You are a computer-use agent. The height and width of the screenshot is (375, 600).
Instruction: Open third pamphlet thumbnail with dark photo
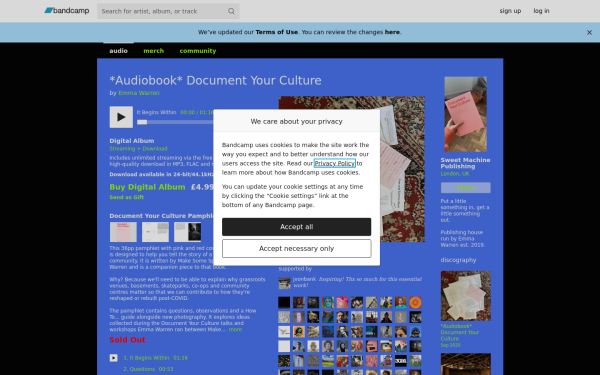pos(188,232)
